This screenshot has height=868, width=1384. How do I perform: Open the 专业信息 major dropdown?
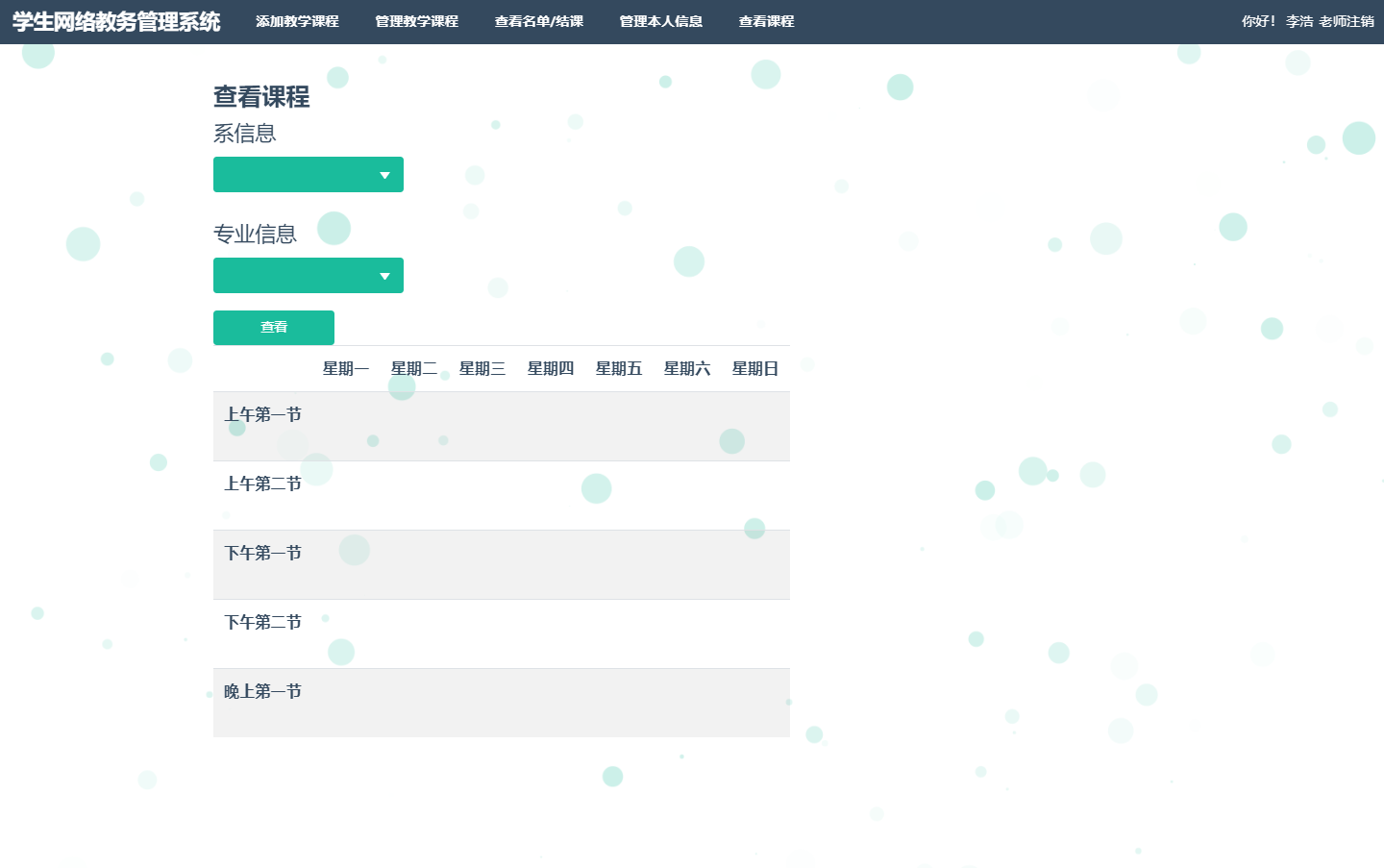click(309, 276)
